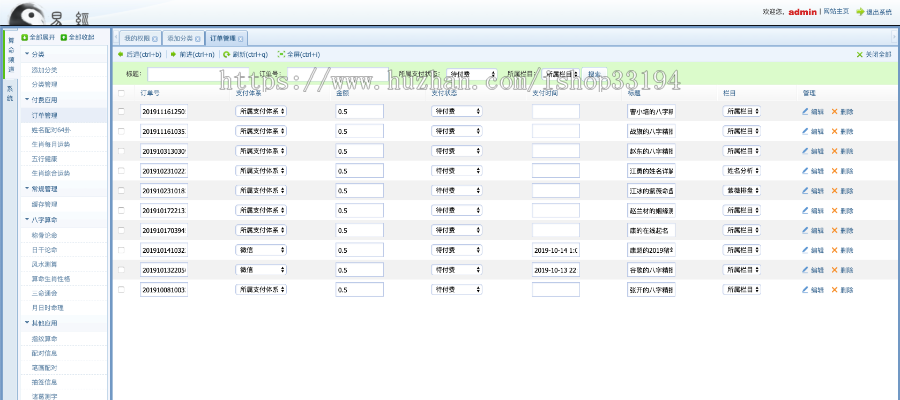Image resolution: width=900 pixels, height=400 pixels.
Task: Open the 所属栏目 filter dropdown beside search
Action: pos(561,74)
